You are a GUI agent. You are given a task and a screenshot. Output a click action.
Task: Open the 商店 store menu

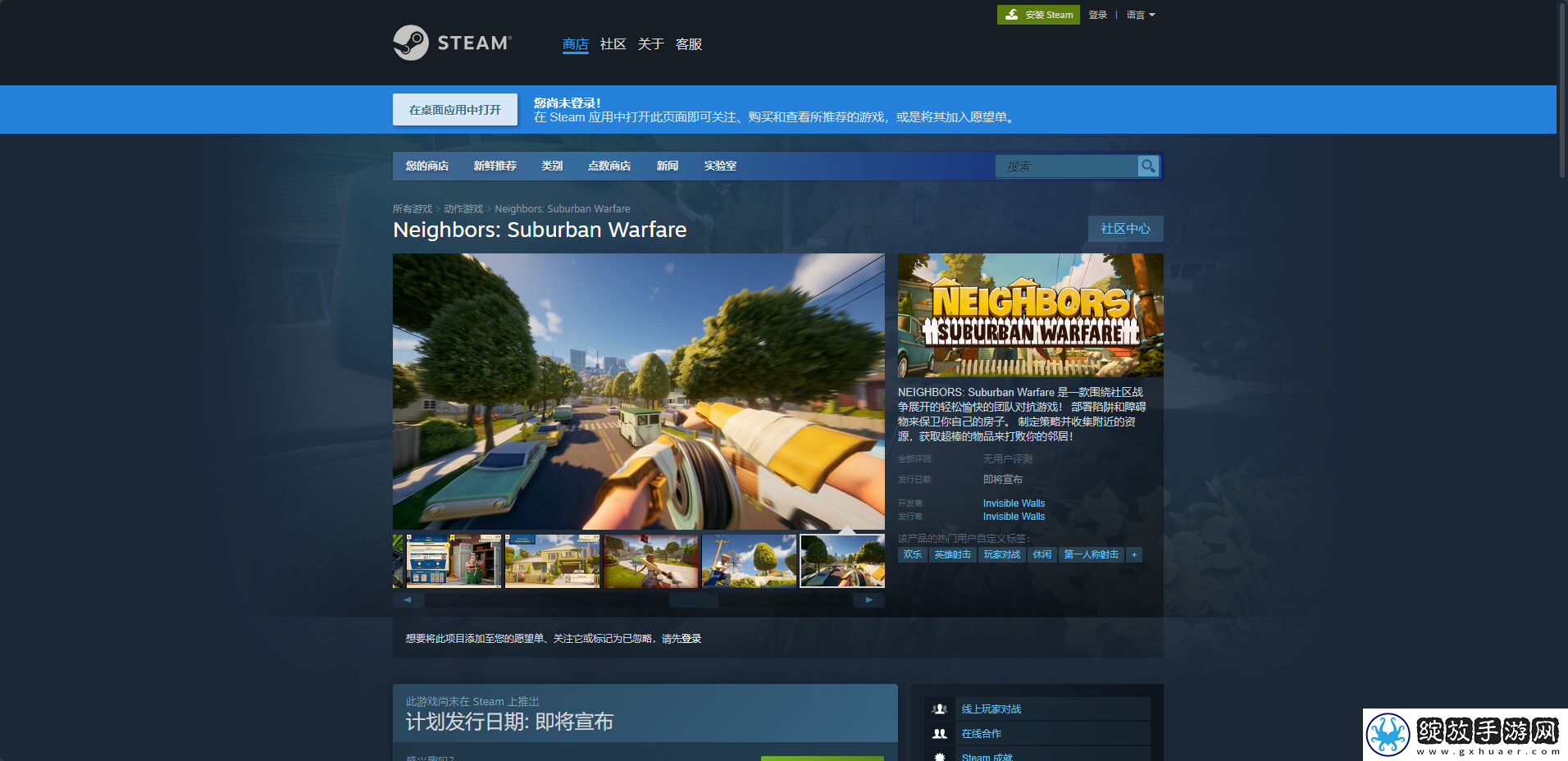575,44
